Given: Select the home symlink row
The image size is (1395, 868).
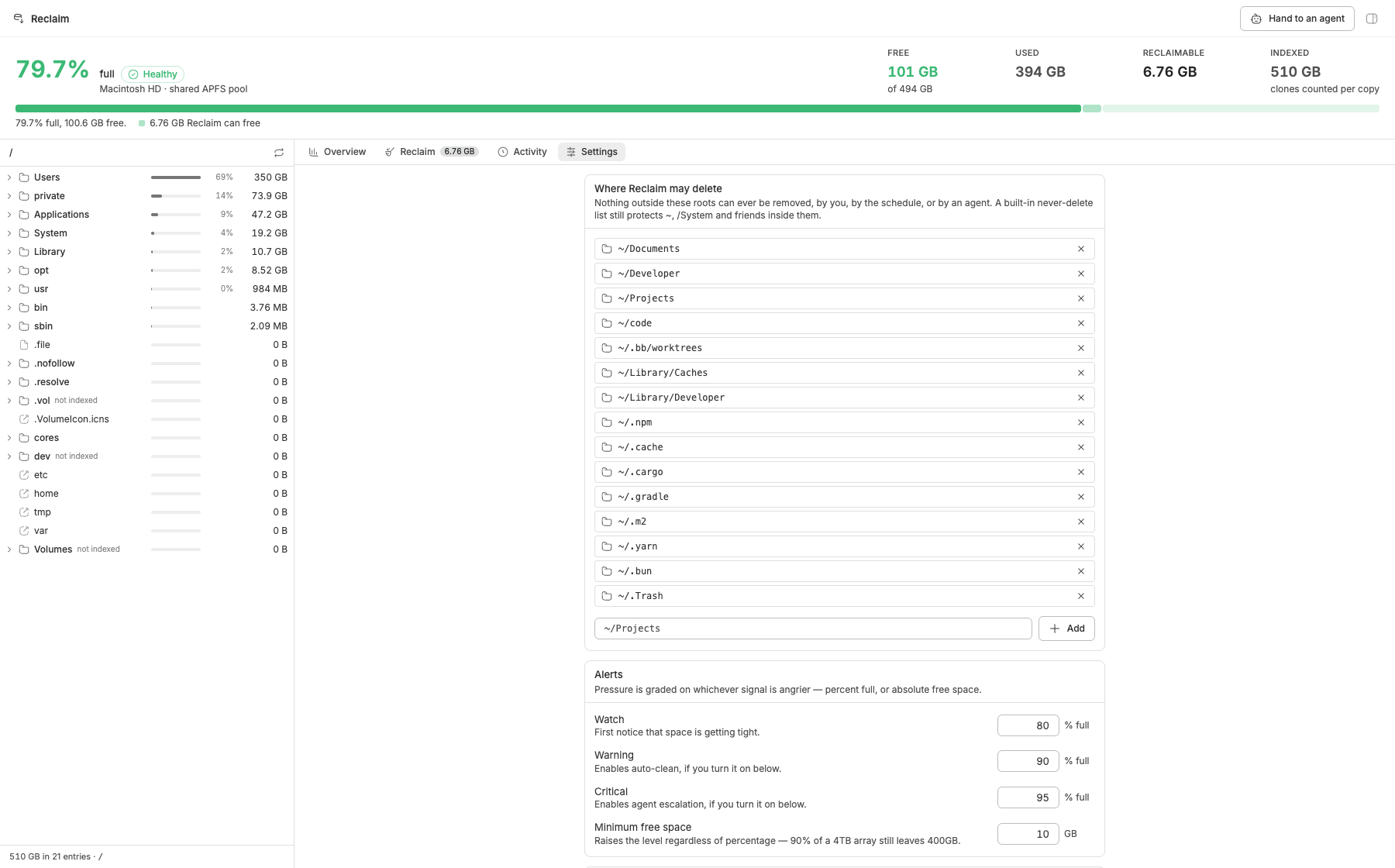Looking at the screenshot, I should point(147,494).
